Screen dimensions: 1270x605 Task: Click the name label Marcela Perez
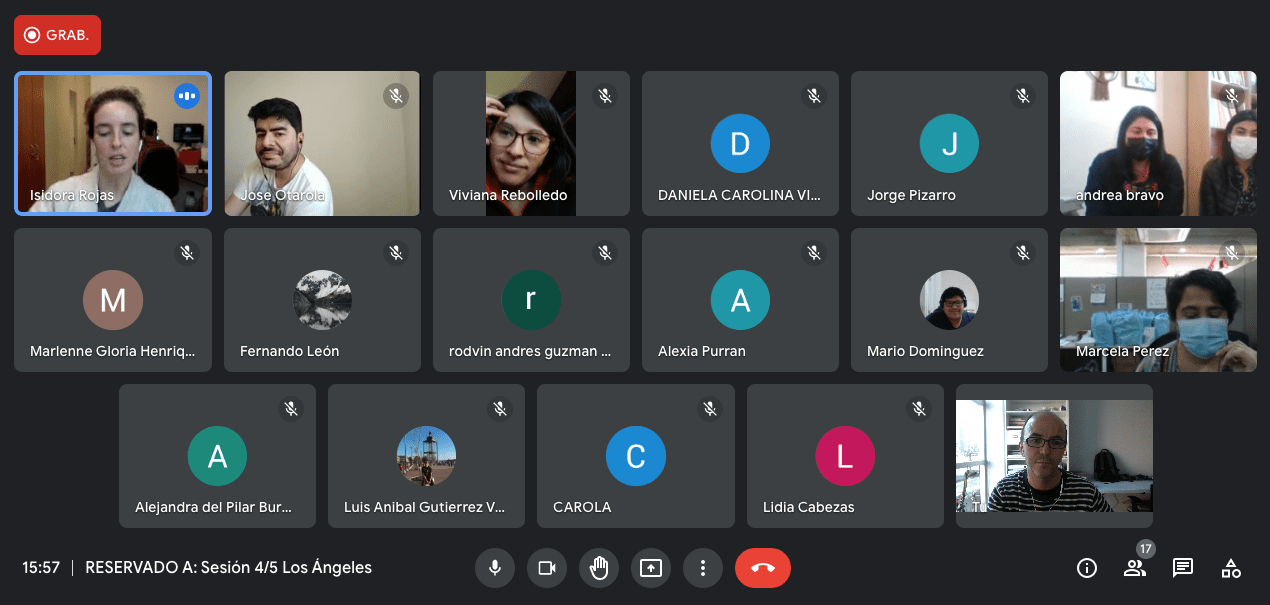1123,352
